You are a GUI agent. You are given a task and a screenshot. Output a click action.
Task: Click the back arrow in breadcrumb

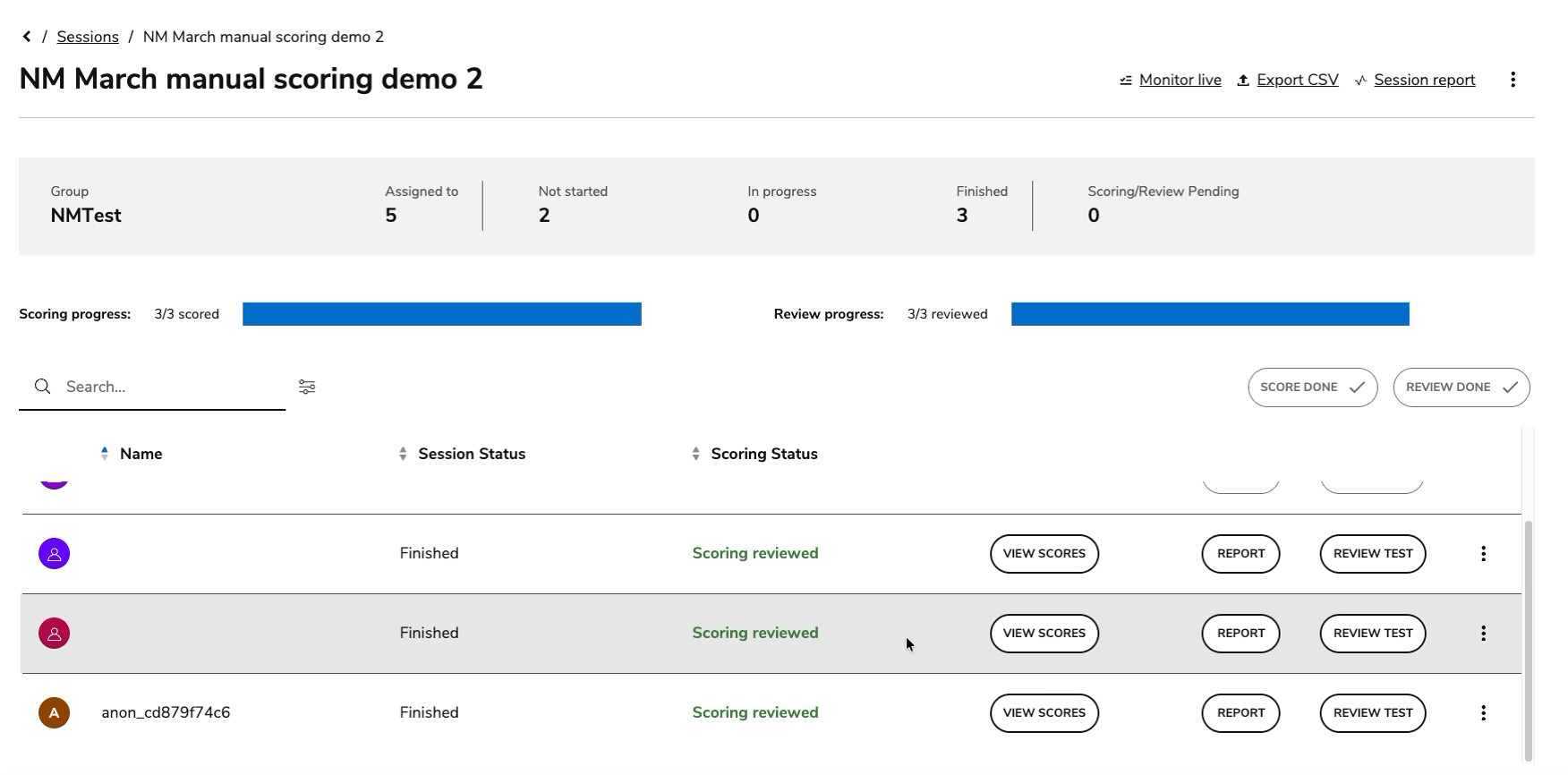pos(27,37)
